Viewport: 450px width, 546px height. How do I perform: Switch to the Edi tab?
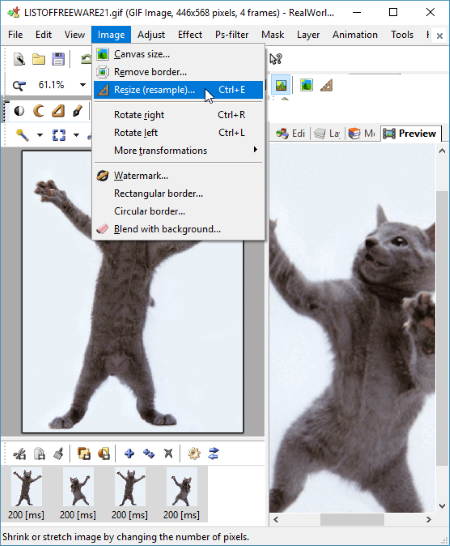pos(290,133)
